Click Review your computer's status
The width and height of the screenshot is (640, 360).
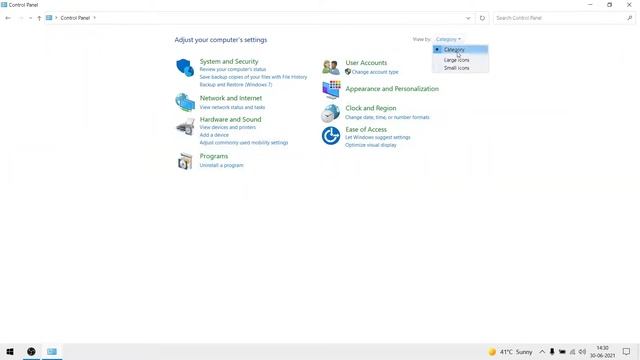click(x=233, y=69)
